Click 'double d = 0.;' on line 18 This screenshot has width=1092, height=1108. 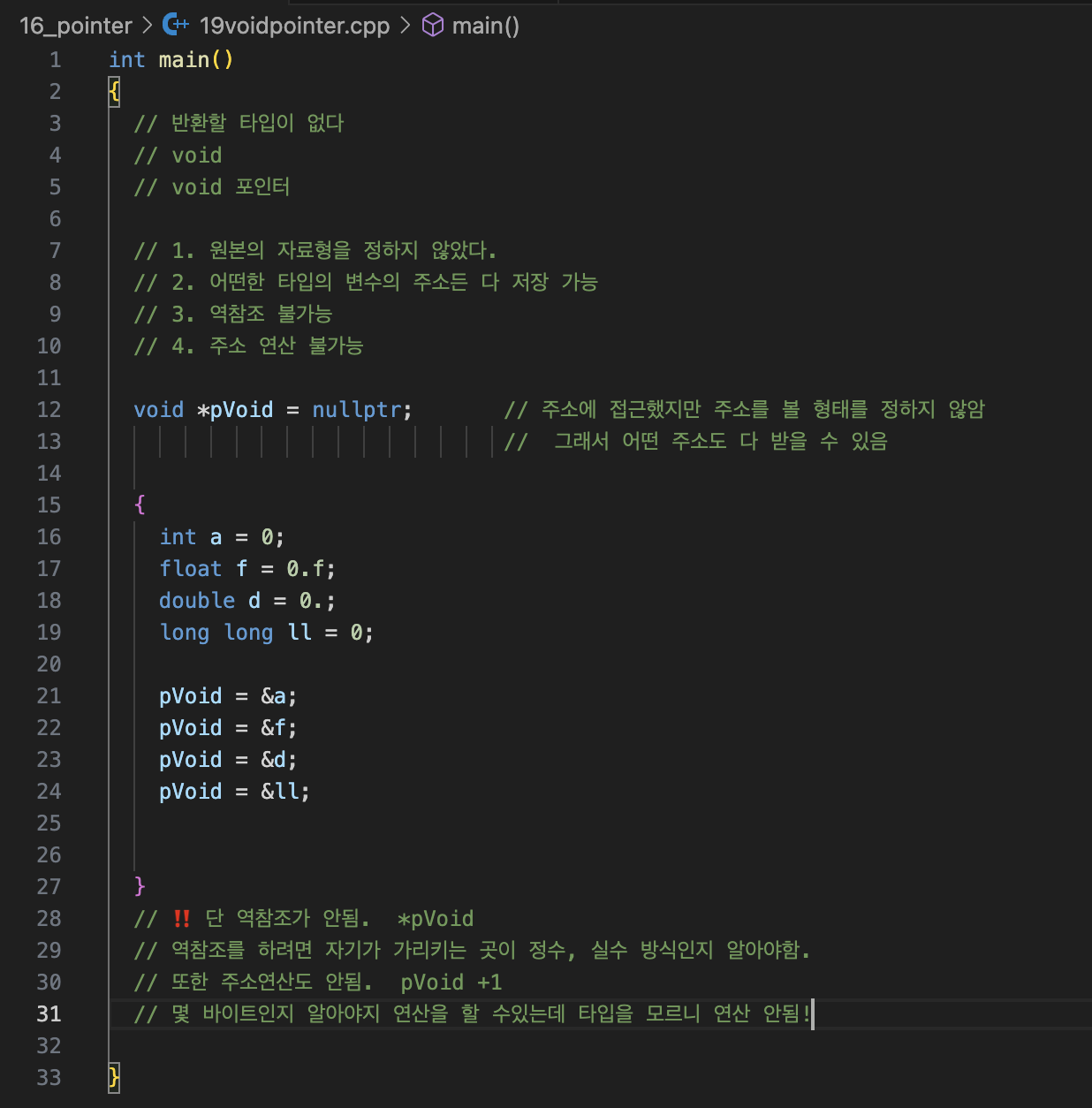tap(247, 601)
